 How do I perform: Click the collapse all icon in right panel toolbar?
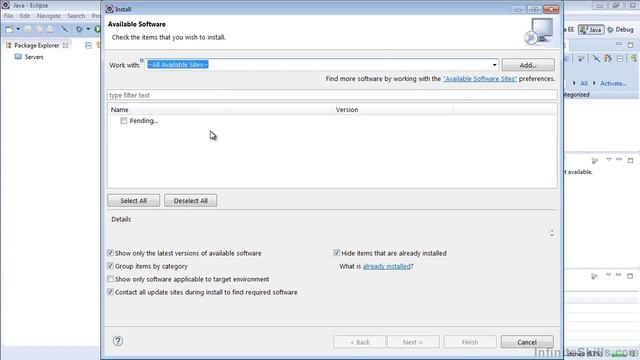pyautogui.click(x=620, y=59)
